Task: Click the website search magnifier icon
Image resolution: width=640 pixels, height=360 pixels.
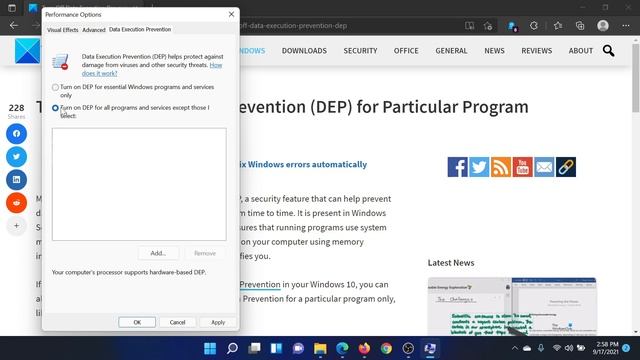Action: tap(608, 51)
